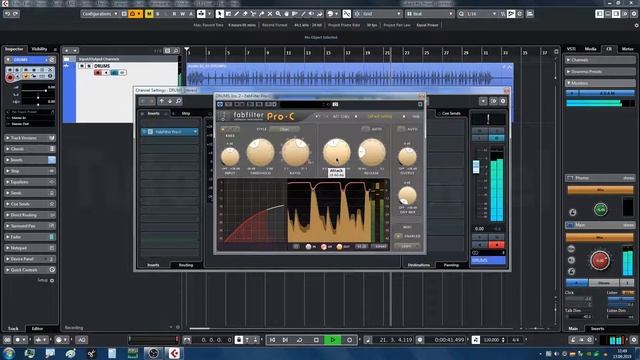Click the Release knob in Pro-C
Image resolution: width=640 pixels, height=360 pixels.
point(371,153)
